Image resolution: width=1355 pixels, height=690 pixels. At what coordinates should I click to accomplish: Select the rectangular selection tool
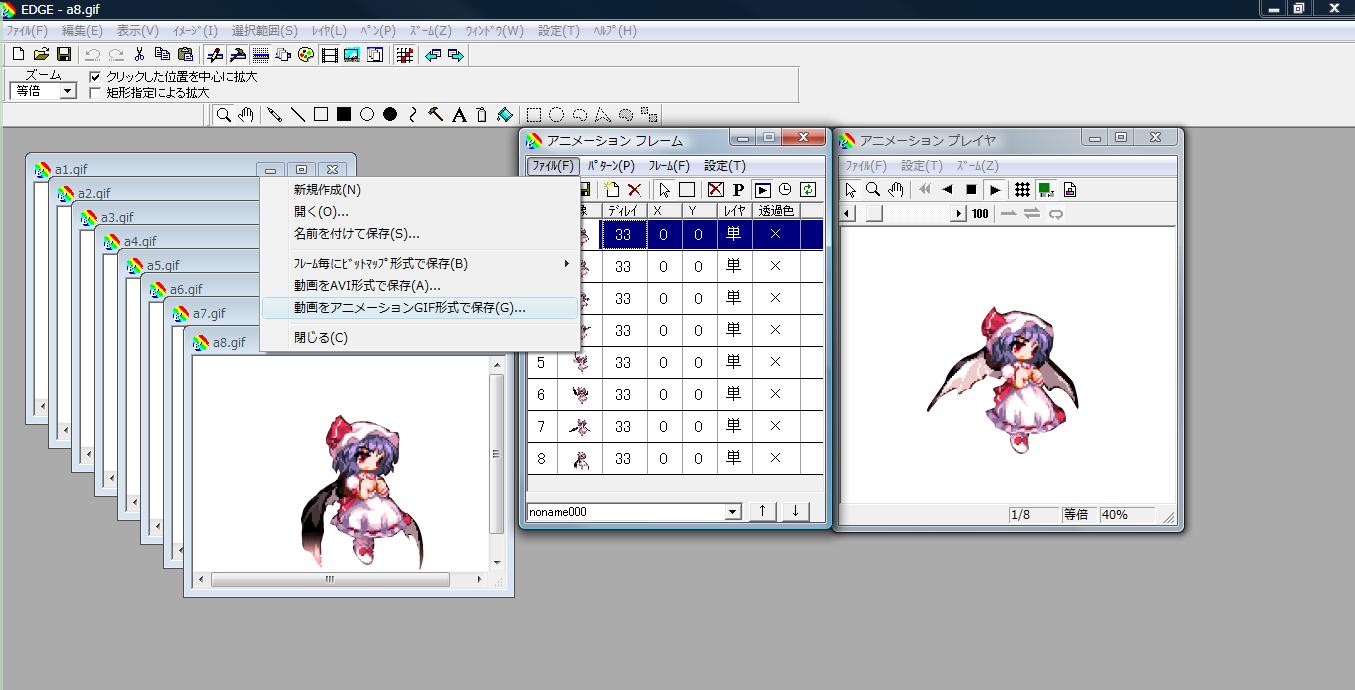coord(535,115)
